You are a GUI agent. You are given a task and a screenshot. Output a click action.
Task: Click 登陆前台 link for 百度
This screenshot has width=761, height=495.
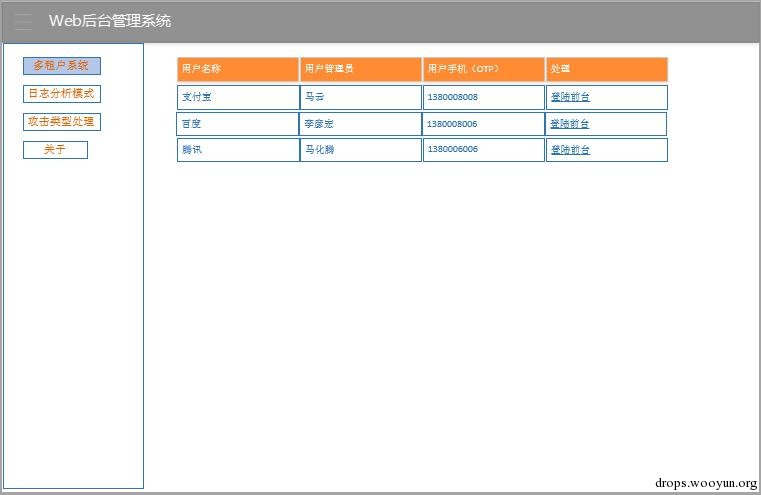pos(569,124)
